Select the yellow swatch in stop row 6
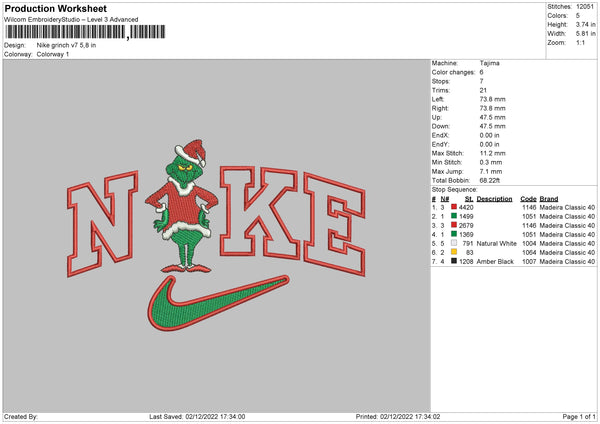This screenshot has height=424, width=600. pyautogui.click(x=454, y=252)
